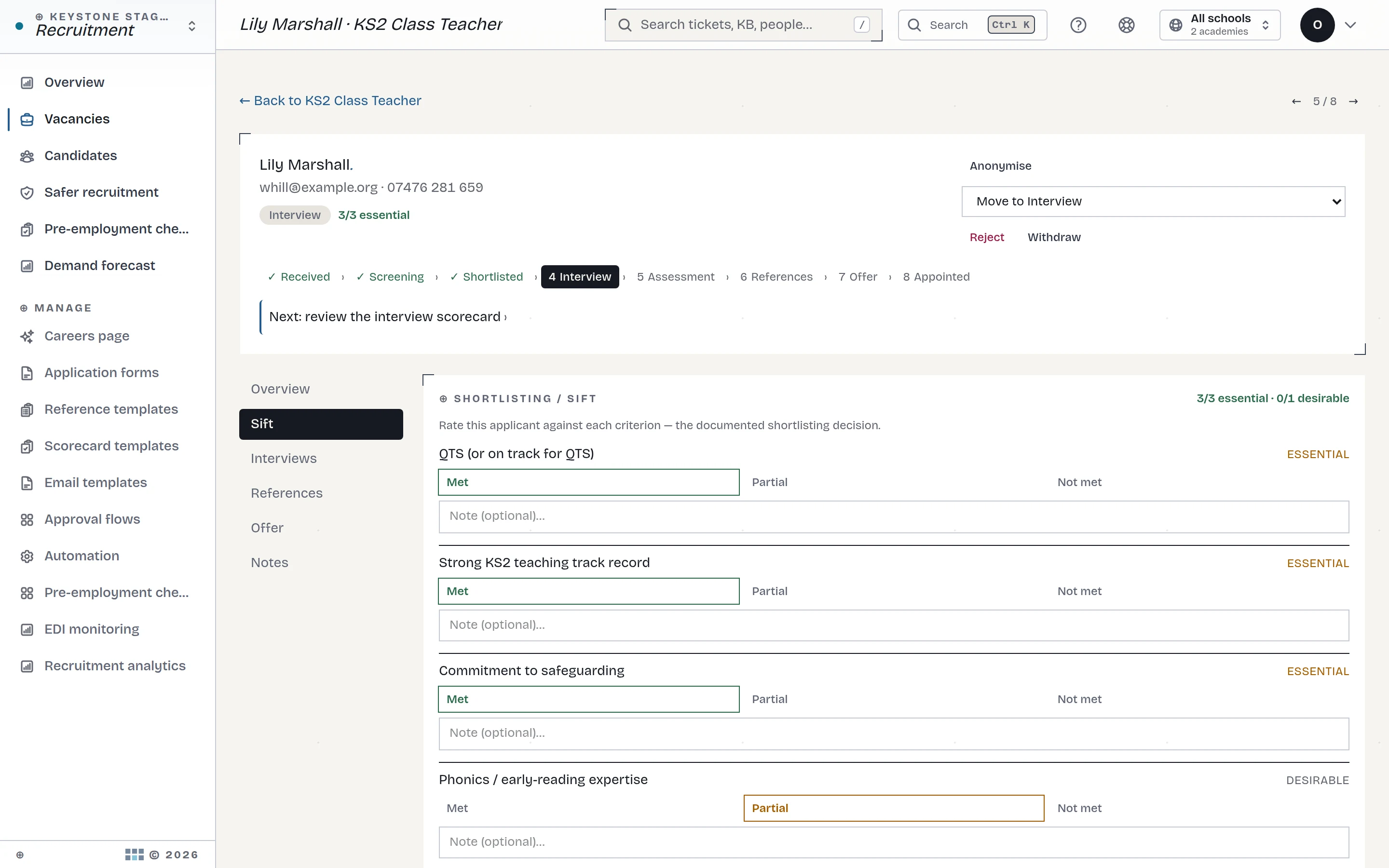Click the Overview chart icon in sidebar
The height and width of the screenshot is (868, 1389).
pyautogui.click(x=27, y=82)
